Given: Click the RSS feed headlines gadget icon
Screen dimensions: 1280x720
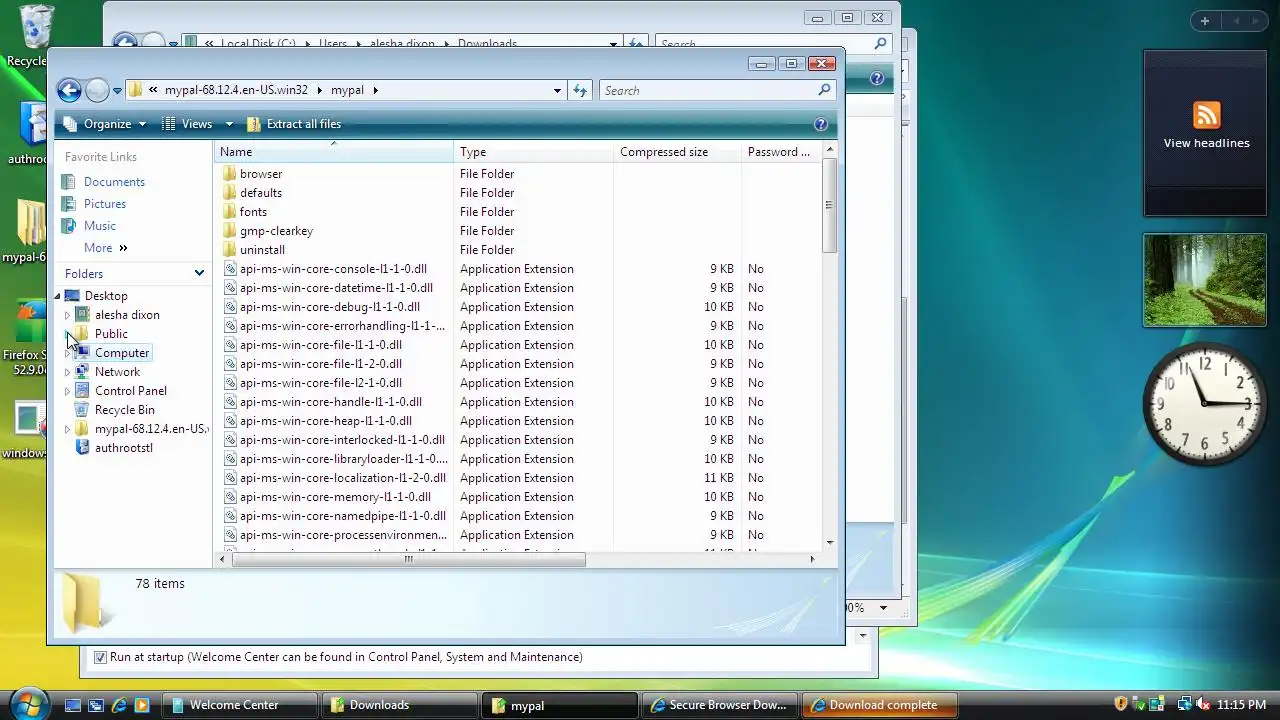Looking at the screenshot, I should tap(1206, 115).
